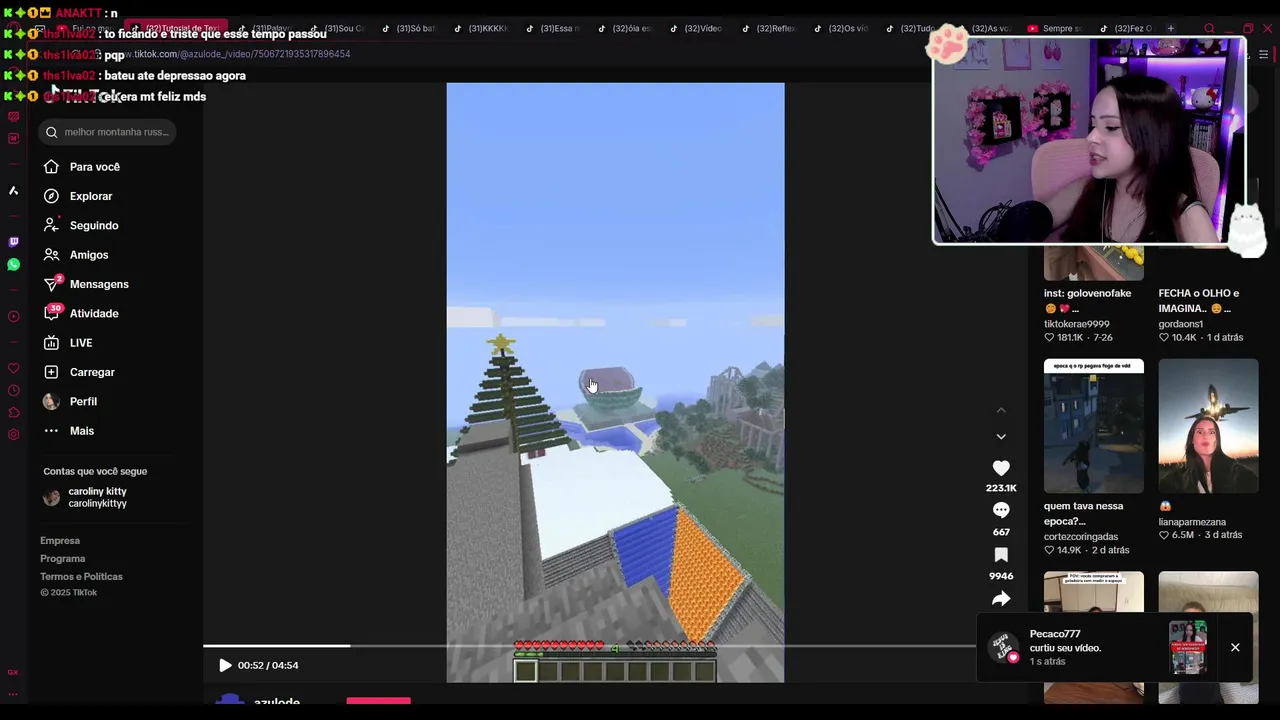Viewport: 1280px width, 720px height.
Task: Click the Twitch icon in Opera sidebar
Action: (x=13, y=241)
